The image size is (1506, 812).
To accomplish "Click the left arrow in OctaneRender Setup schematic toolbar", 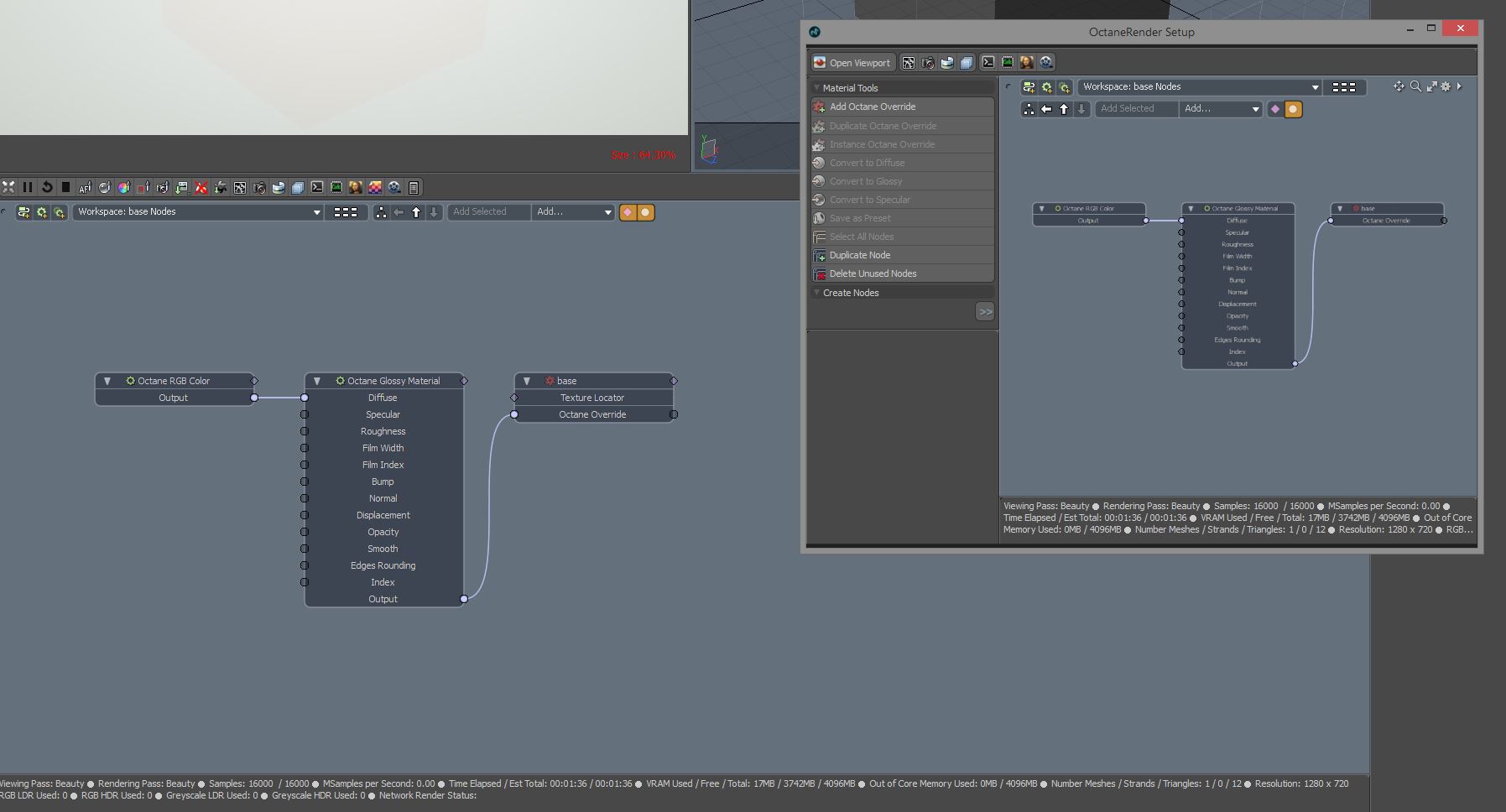I will (1046, 109).
